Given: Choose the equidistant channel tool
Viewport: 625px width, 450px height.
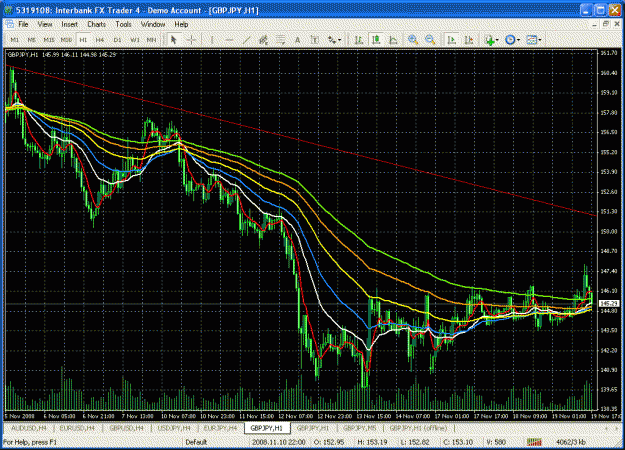Looking at the screenshot, I should coord(263,40).
